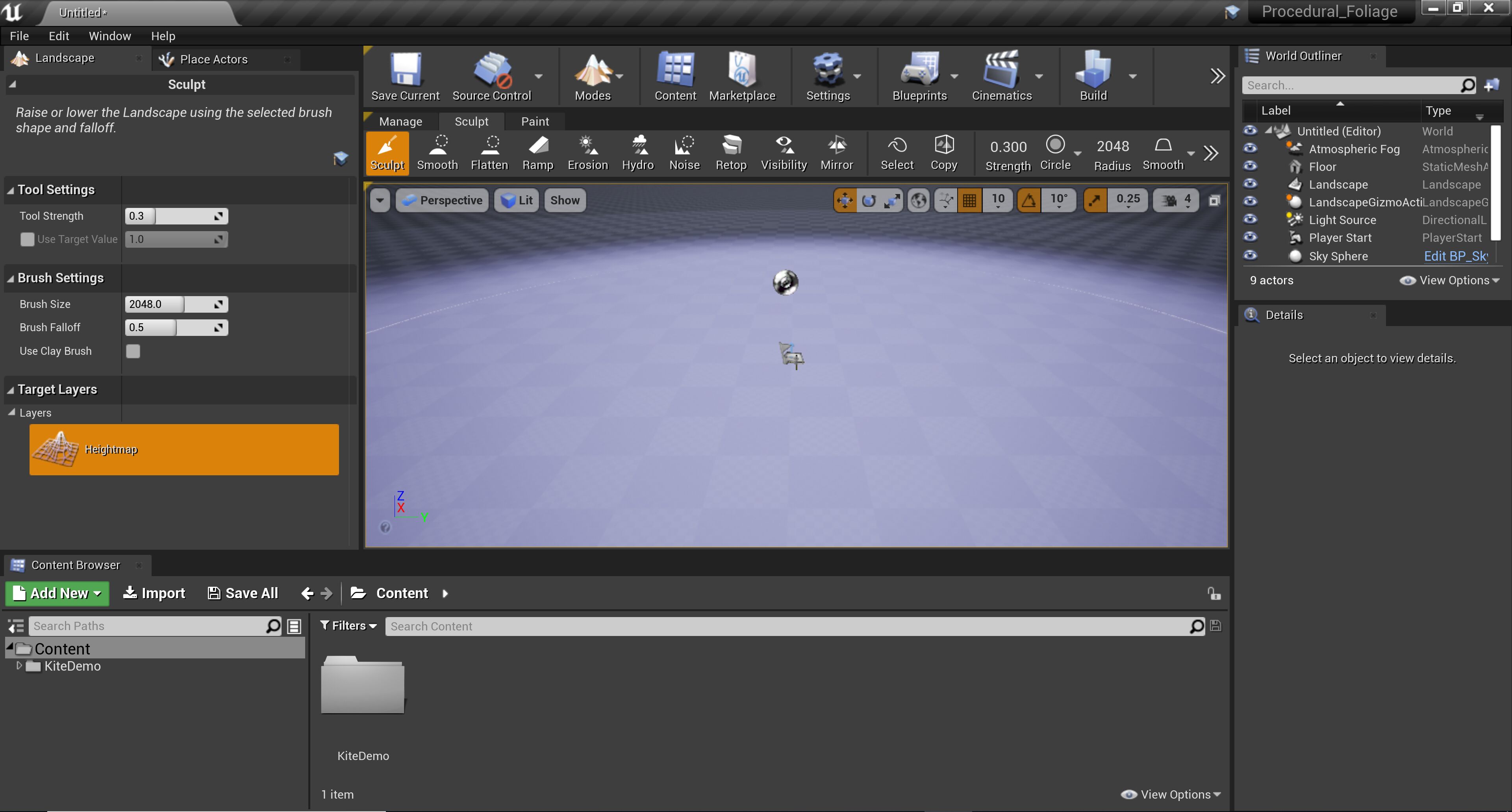Check the Use Target Value option

28,239
